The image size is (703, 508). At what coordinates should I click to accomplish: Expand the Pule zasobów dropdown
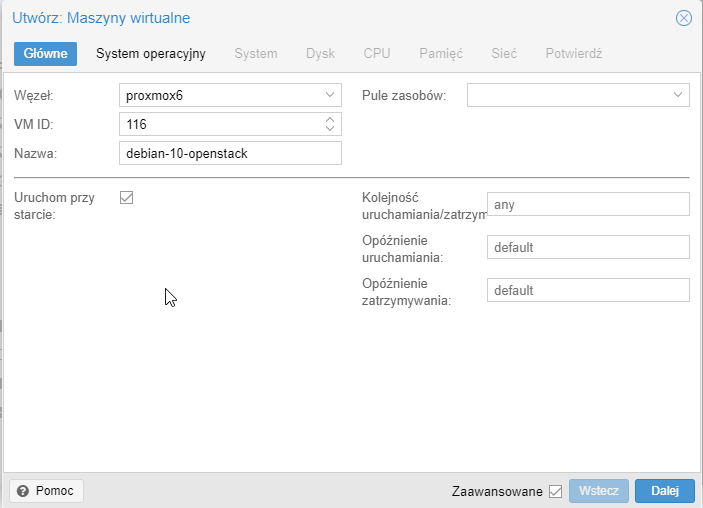[678, 95]
